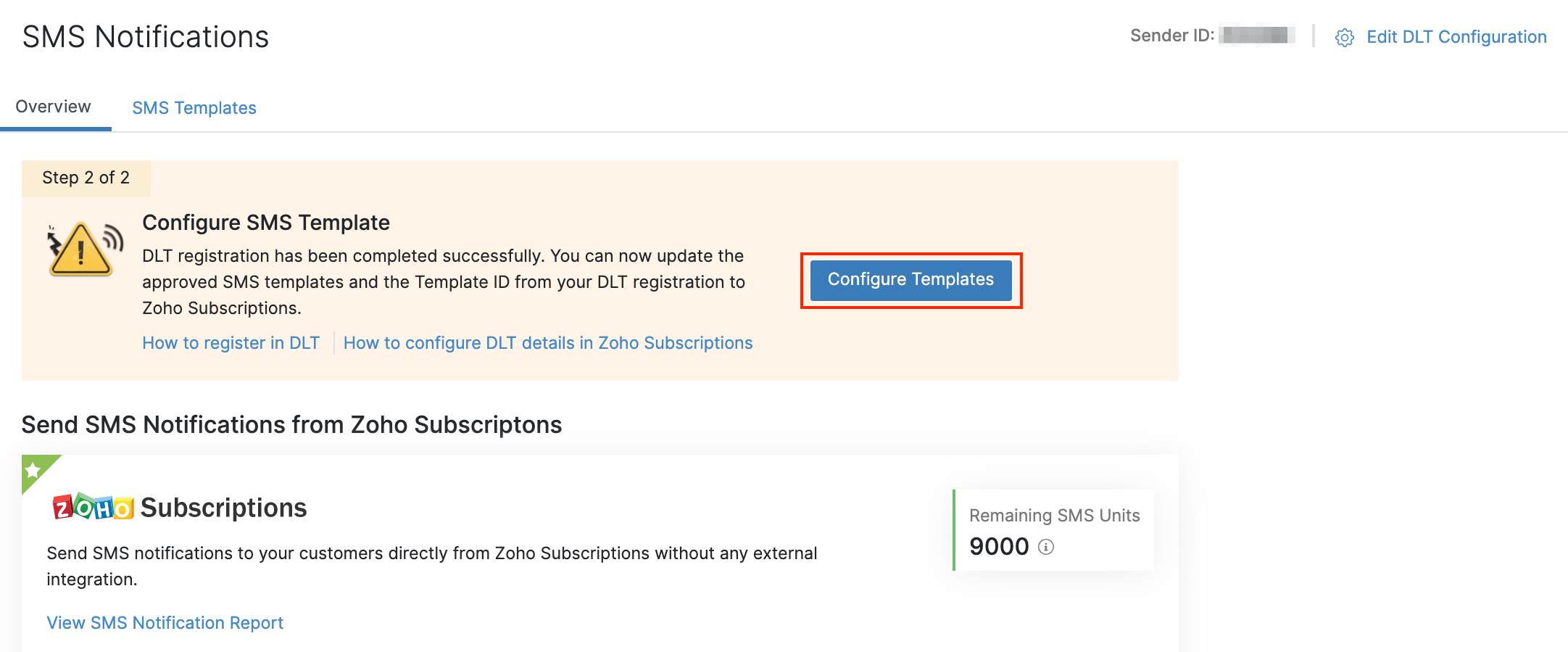Click the colorful Zoho logo
Image resolution: width=1568 pixels, height=652 pixels.
coord(93,508)
